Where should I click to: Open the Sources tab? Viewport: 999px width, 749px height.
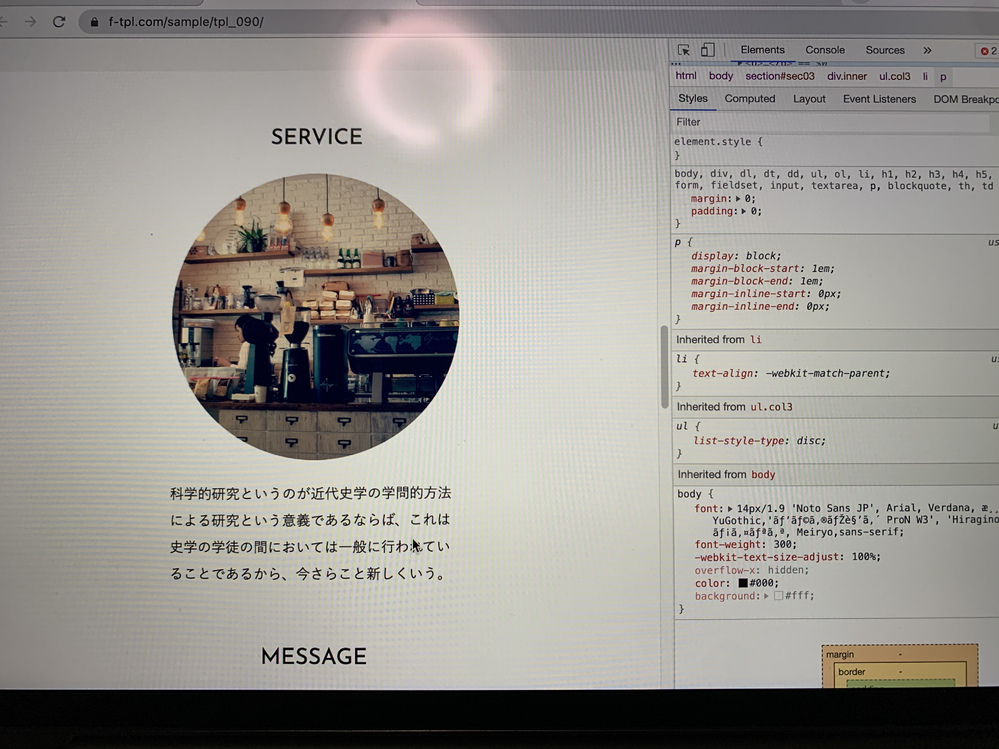[885, 50]
